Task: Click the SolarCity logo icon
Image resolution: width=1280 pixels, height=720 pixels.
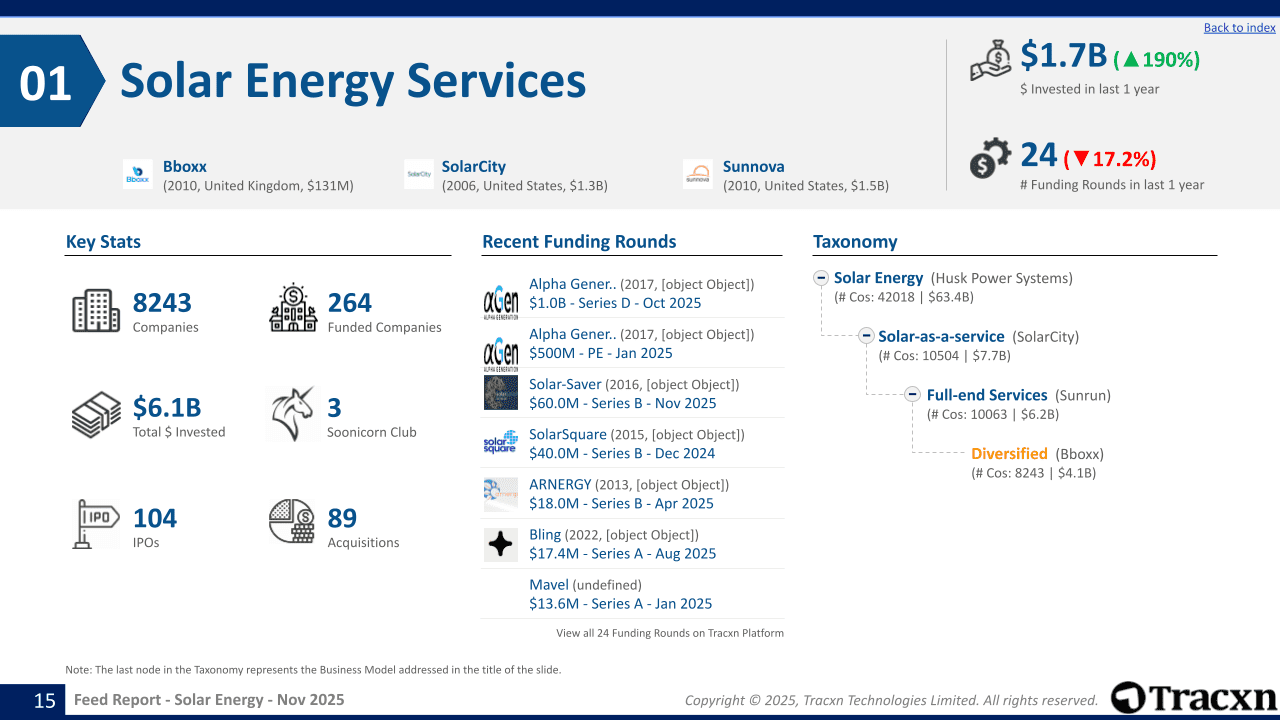Action: click(x=418, y=174)
